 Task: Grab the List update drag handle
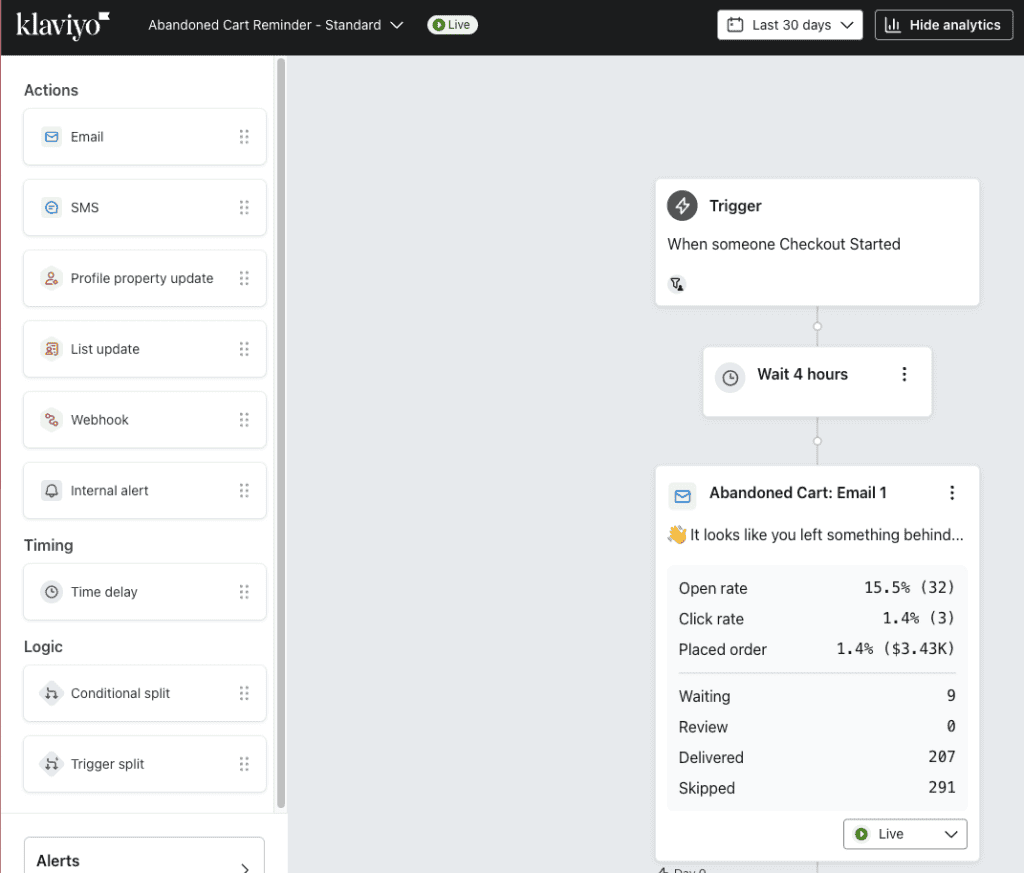click(244, 349)
